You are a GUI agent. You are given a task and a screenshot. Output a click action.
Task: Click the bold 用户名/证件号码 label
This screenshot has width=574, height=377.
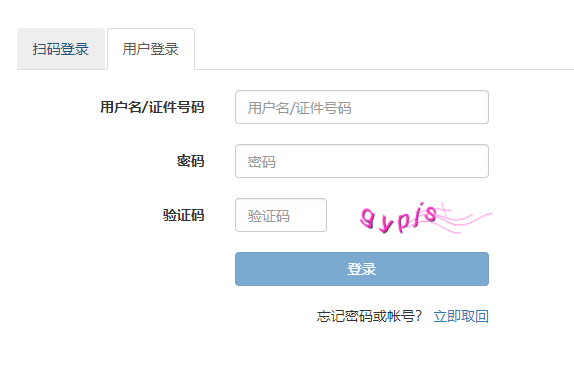click(152, 107)
